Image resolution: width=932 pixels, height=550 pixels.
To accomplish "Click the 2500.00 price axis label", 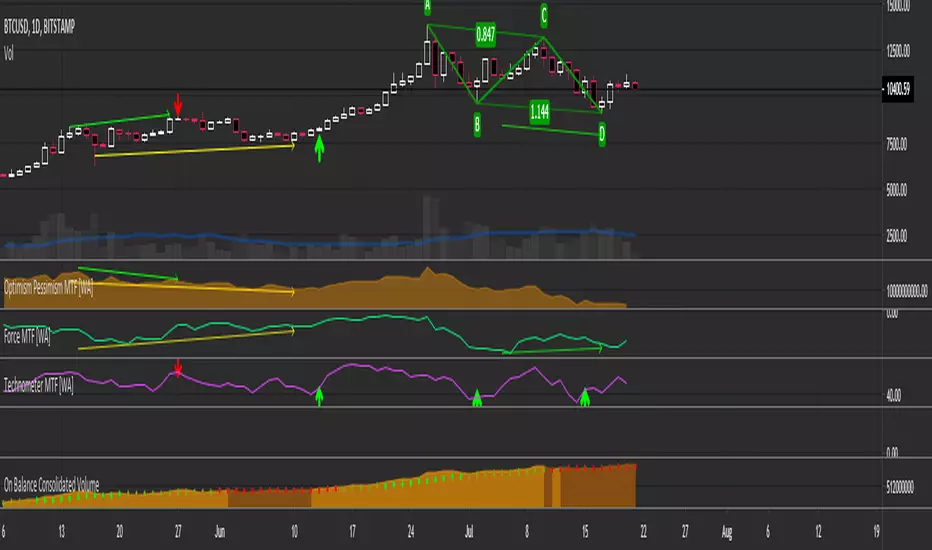I will (x=897, y=236).
